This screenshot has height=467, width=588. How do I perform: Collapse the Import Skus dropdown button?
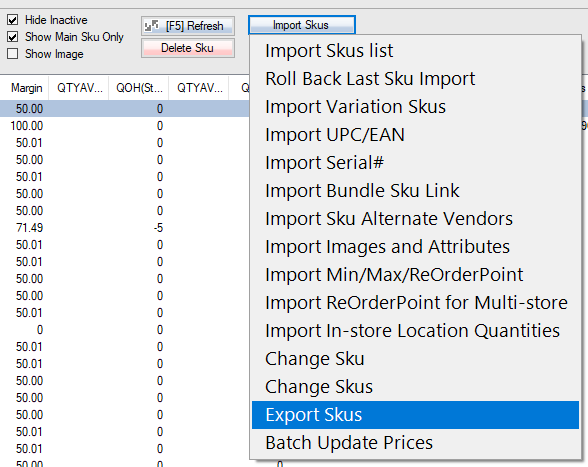[302, 25]
